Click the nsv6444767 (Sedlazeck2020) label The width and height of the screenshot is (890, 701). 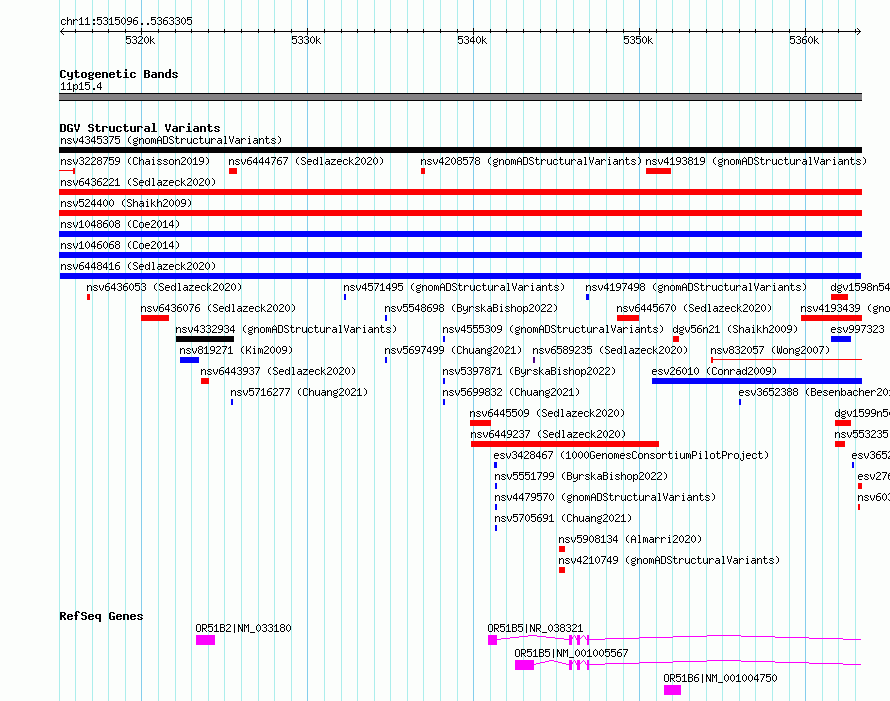tap(306, 161)
